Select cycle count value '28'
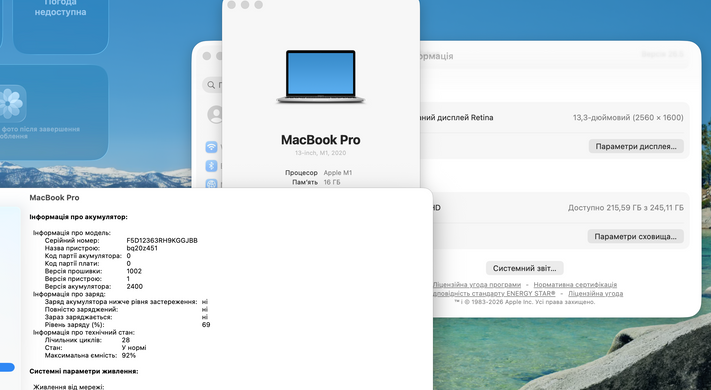711x390 pixels. click(126, 340)
